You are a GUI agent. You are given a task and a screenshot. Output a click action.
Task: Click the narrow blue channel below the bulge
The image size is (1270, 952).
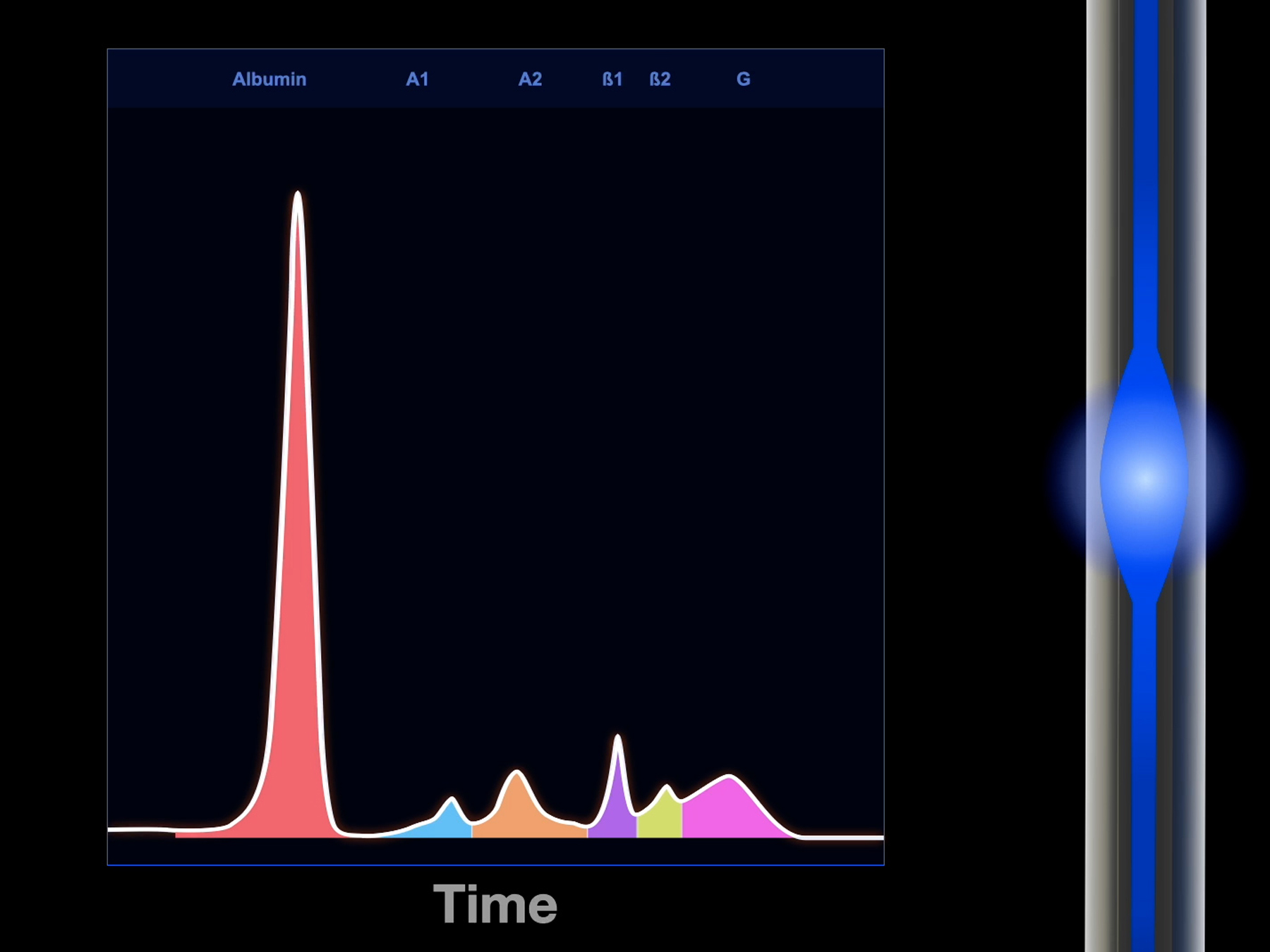pos(1144,776)
